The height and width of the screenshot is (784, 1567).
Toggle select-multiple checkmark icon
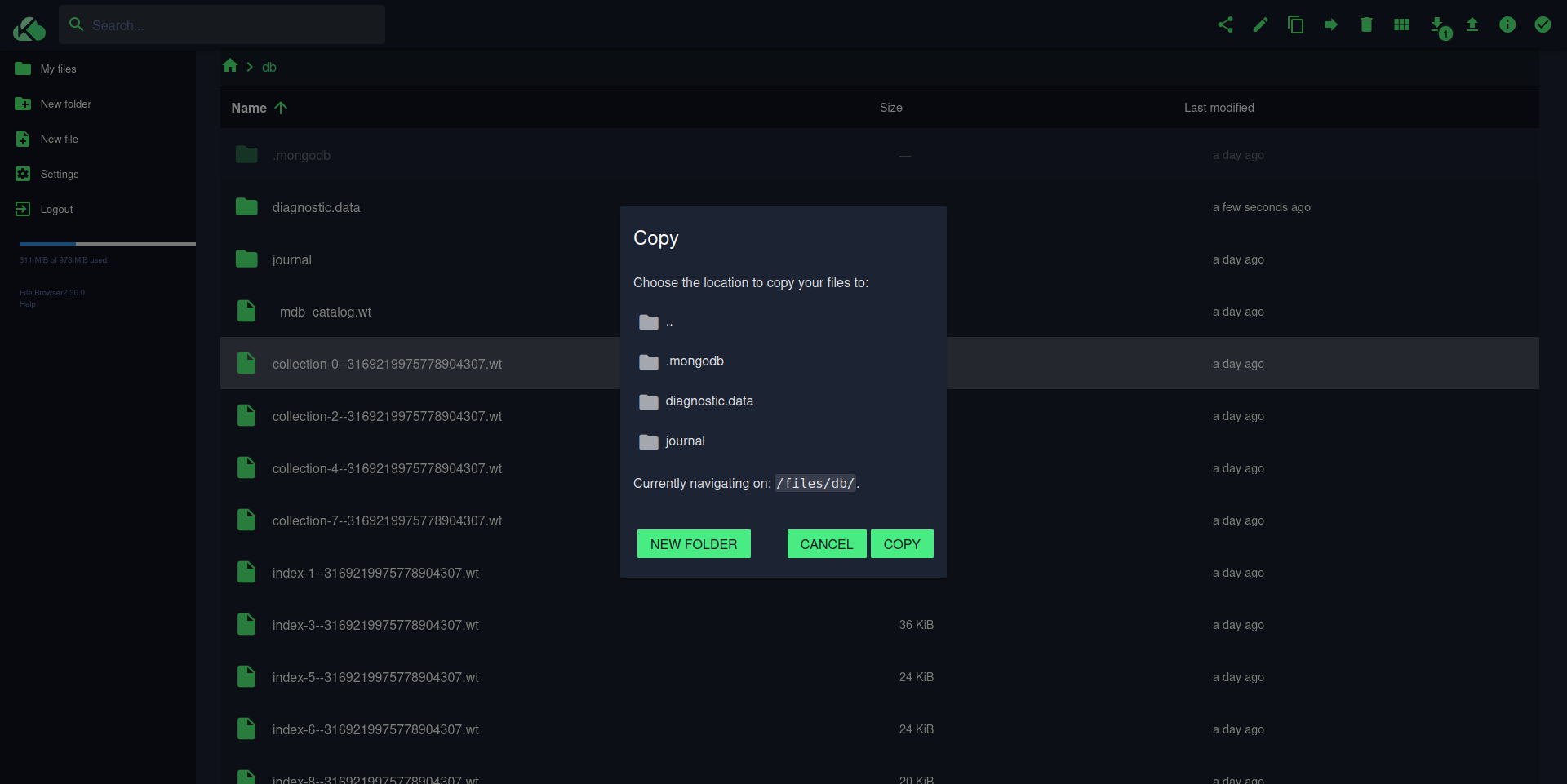pyautogui.click(x=1543, y=24)
